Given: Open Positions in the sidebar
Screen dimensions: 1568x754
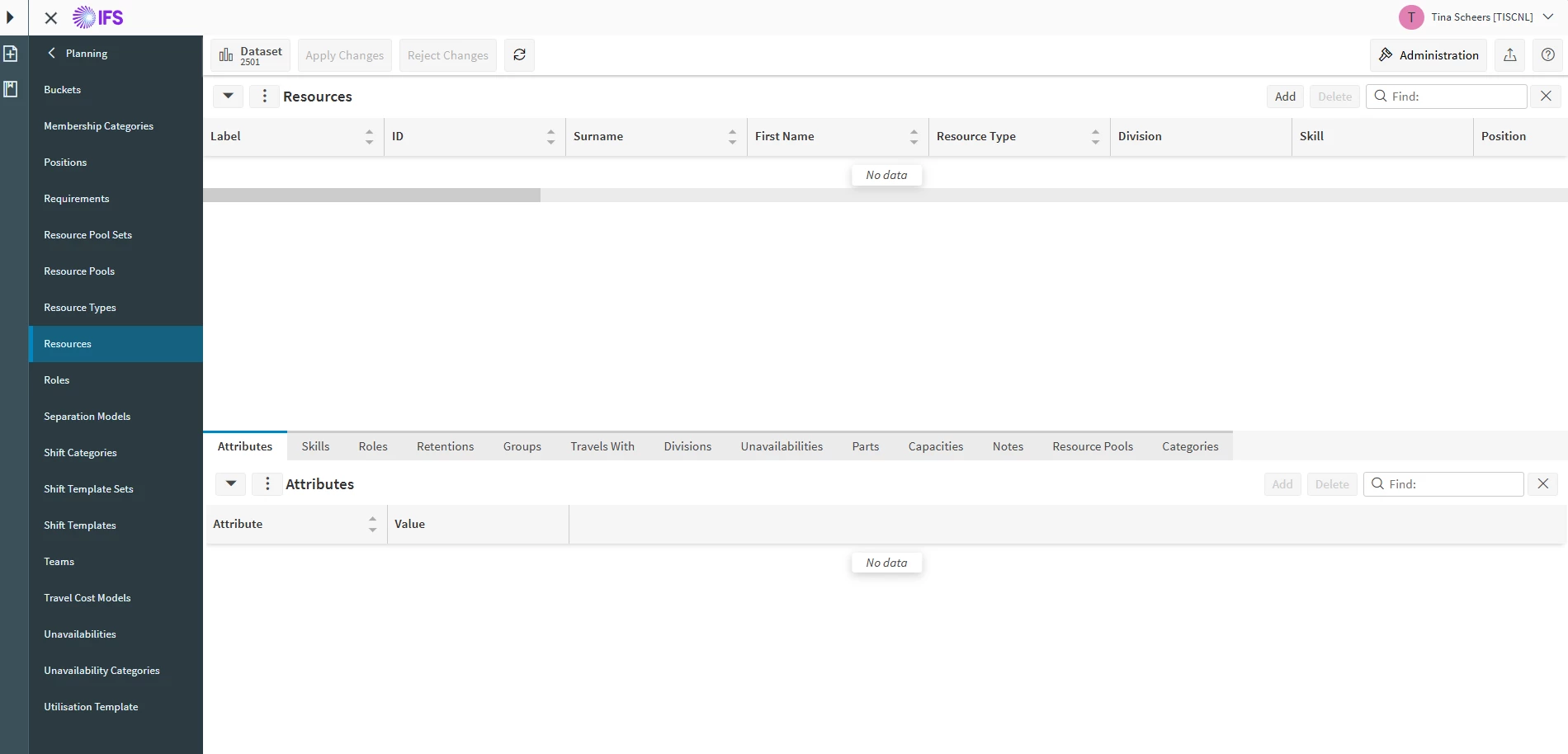Looking at the screenshot, I should pyautogui.click(x=116, y=163).
